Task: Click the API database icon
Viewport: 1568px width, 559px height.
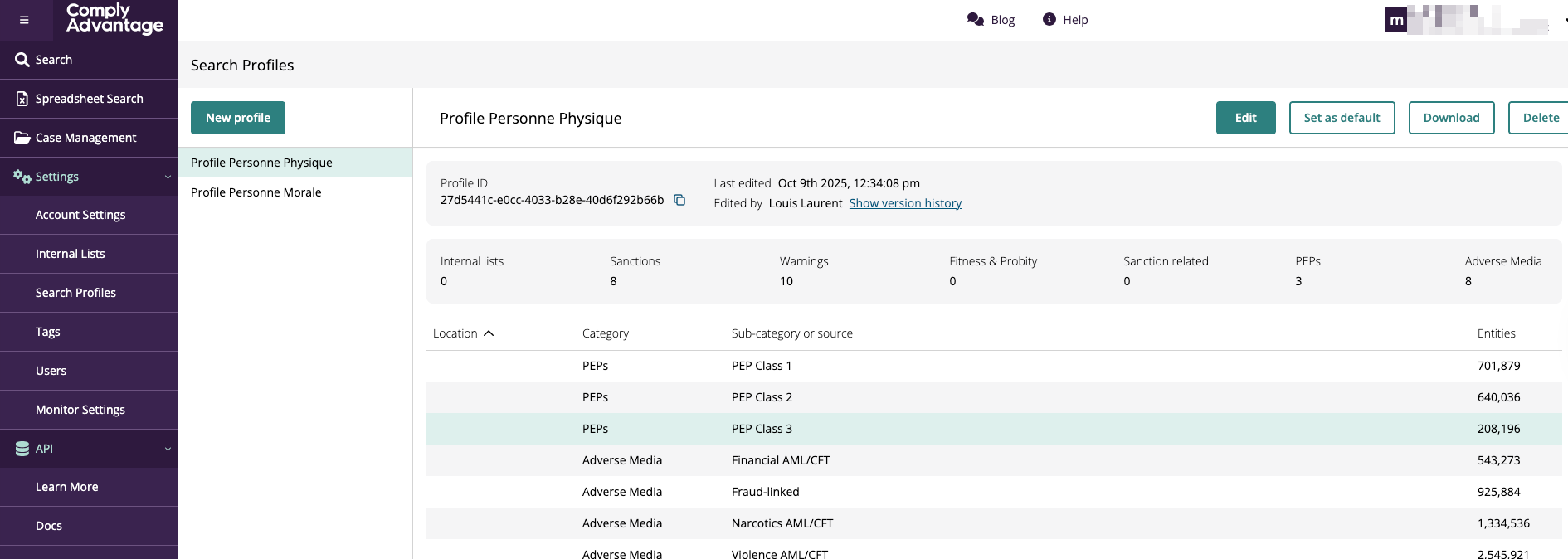Action: coord(22,449)
